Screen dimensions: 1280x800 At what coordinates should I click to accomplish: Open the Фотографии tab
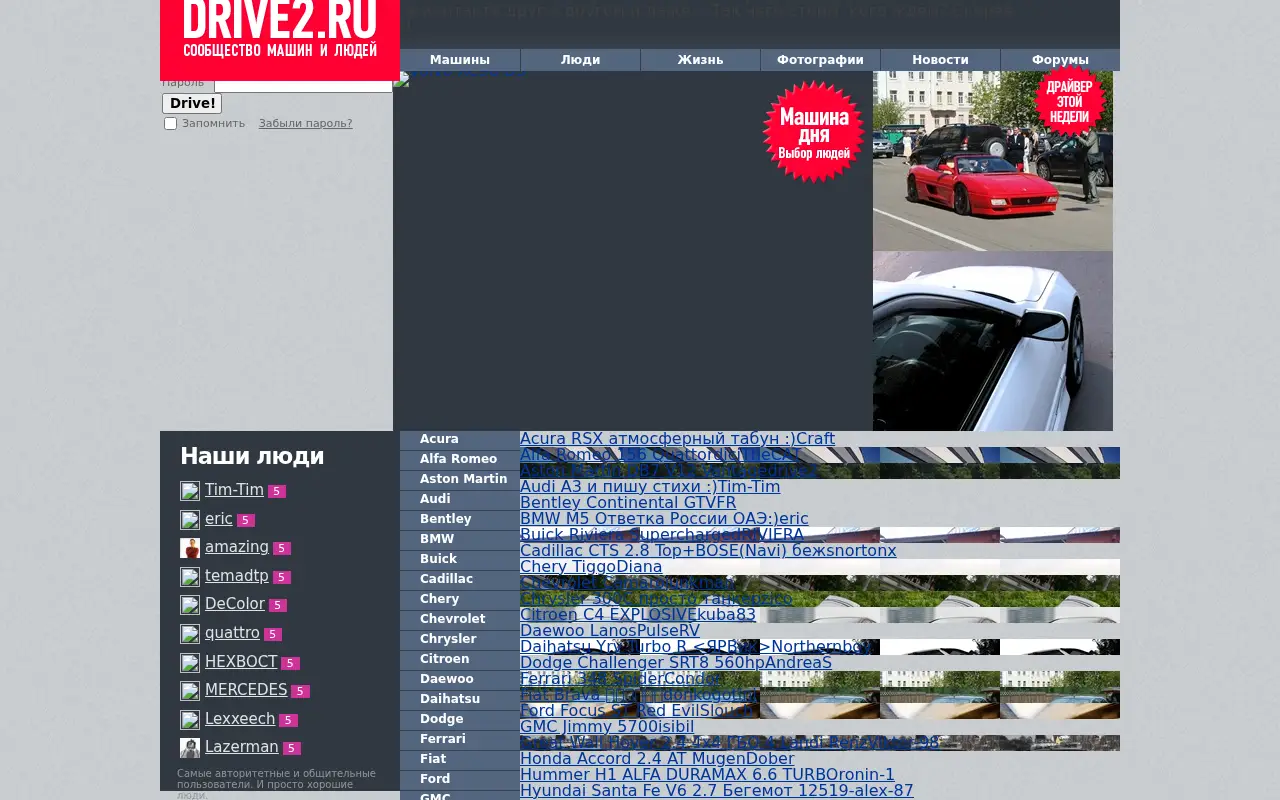click(820, 60)
